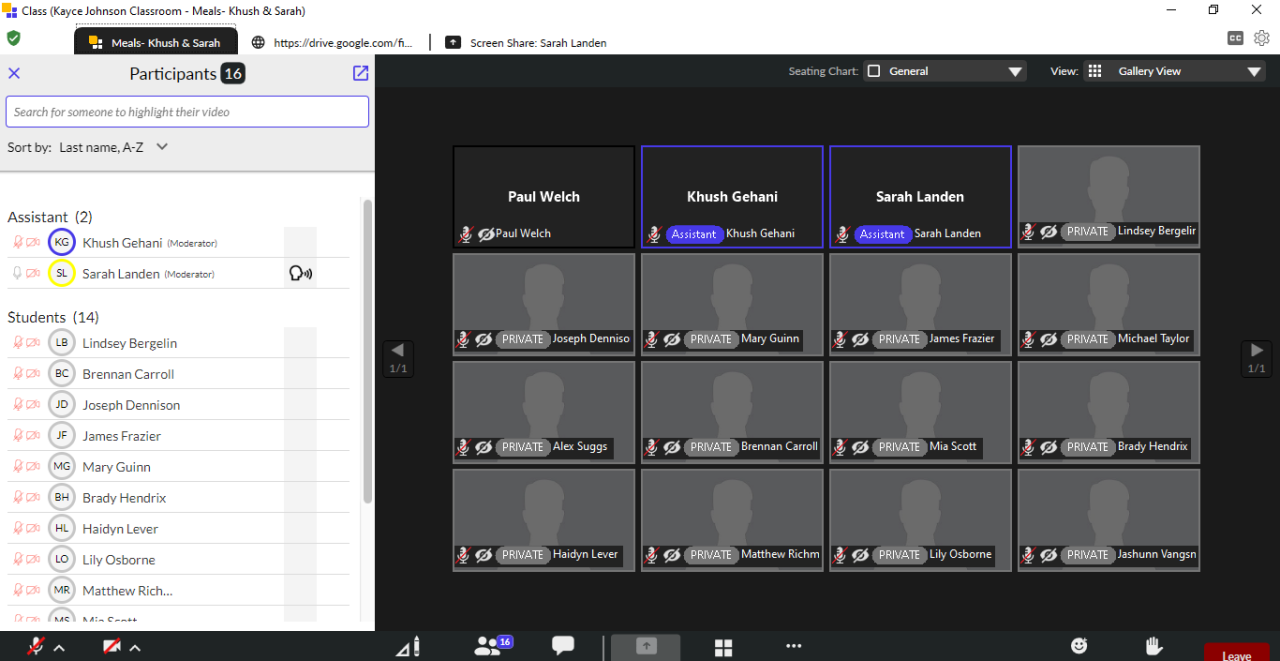The image size is (1280, 661).
Task: Toggle the closed captions CC button
Action: point(1236,38)
